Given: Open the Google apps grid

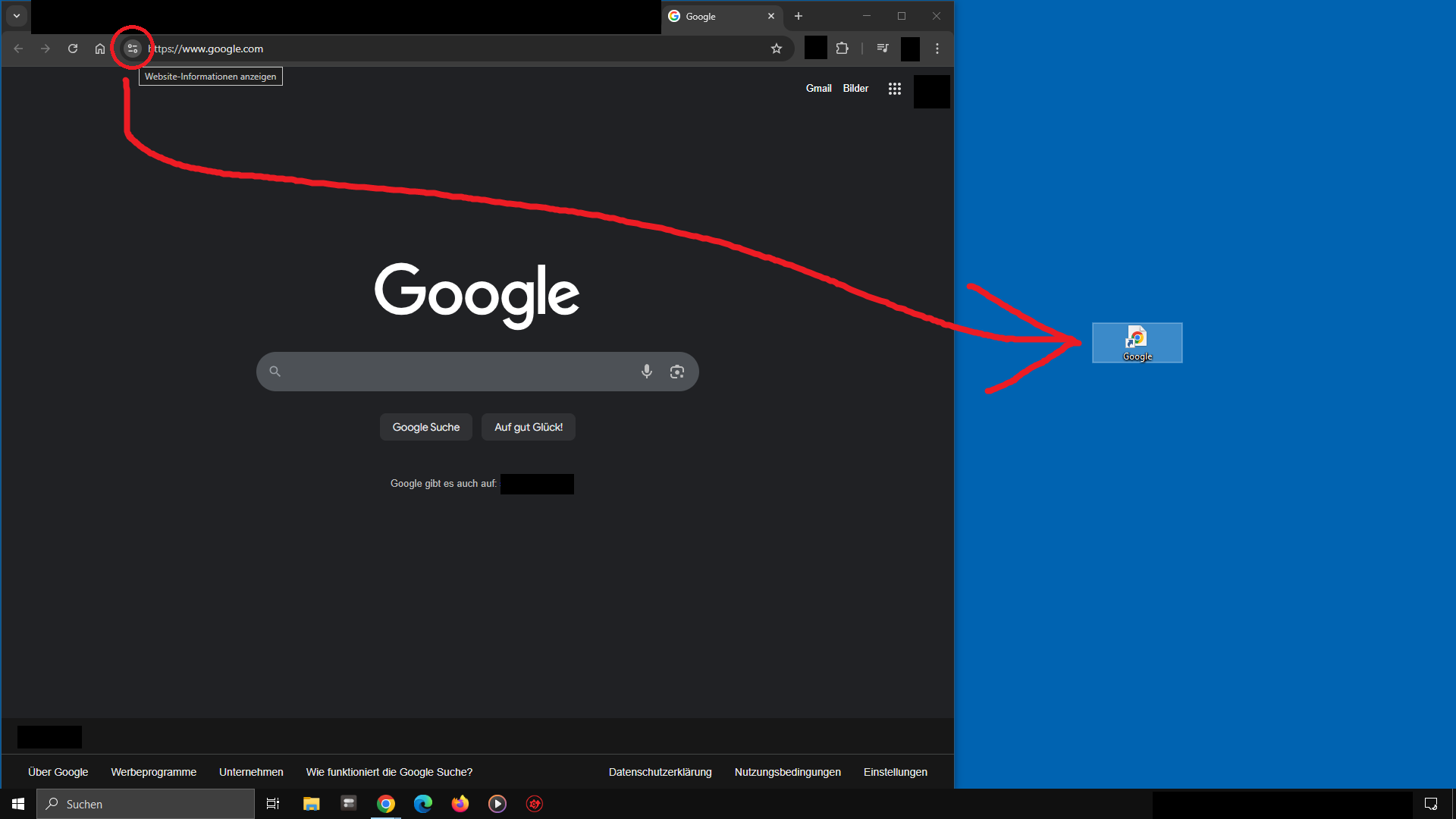Looking at the screenshot, I should point(895,89).
